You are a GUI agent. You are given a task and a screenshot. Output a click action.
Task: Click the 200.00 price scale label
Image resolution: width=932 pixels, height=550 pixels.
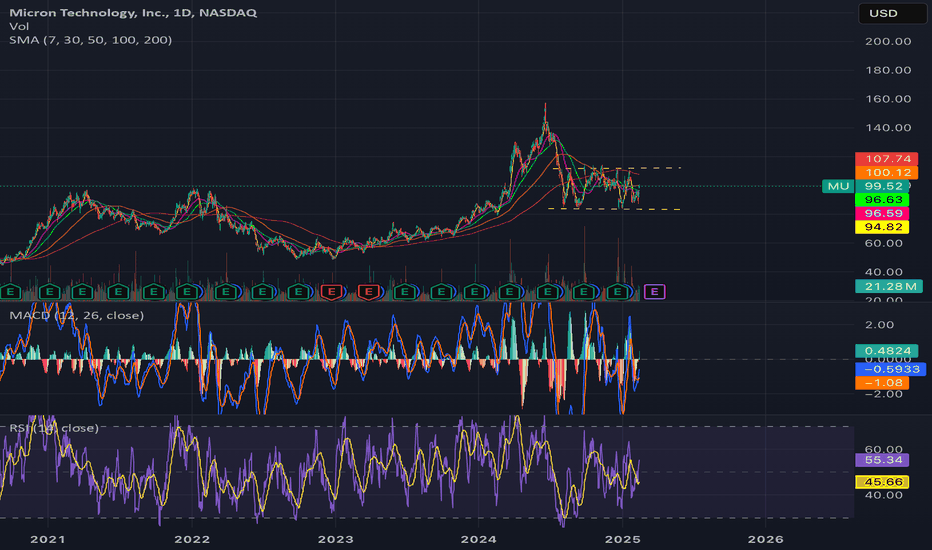click(x=888, y=41)
